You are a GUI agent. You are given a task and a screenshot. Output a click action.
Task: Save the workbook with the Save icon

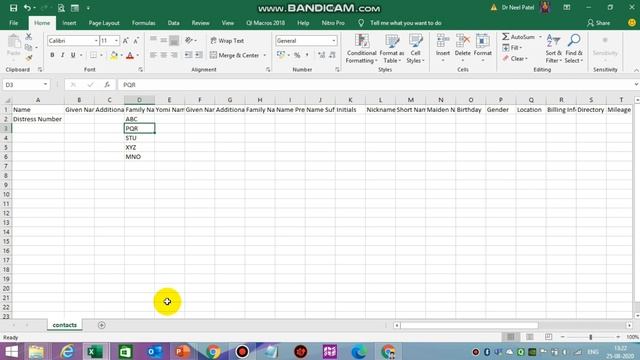(13, 8)
